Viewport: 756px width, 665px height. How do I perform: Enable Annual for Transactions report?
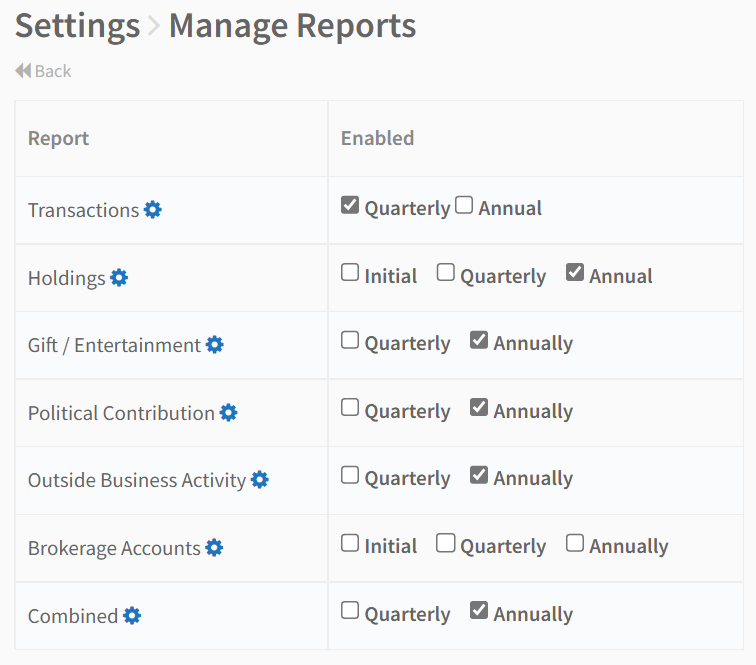(464, 204)
